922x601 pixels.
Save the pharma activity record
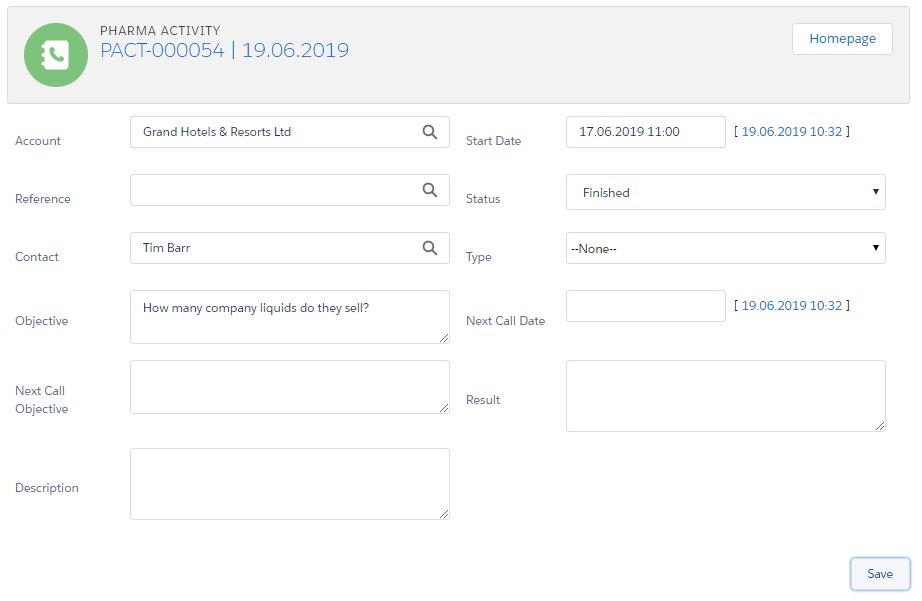coord(879,574)
